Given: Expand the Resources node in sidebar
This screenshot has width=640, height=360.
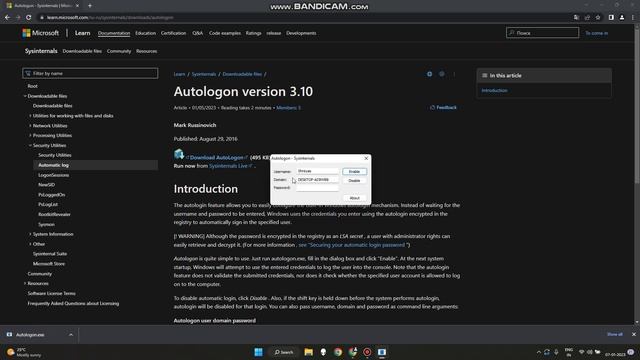Looking at the screenshot, I should point(25,283).
